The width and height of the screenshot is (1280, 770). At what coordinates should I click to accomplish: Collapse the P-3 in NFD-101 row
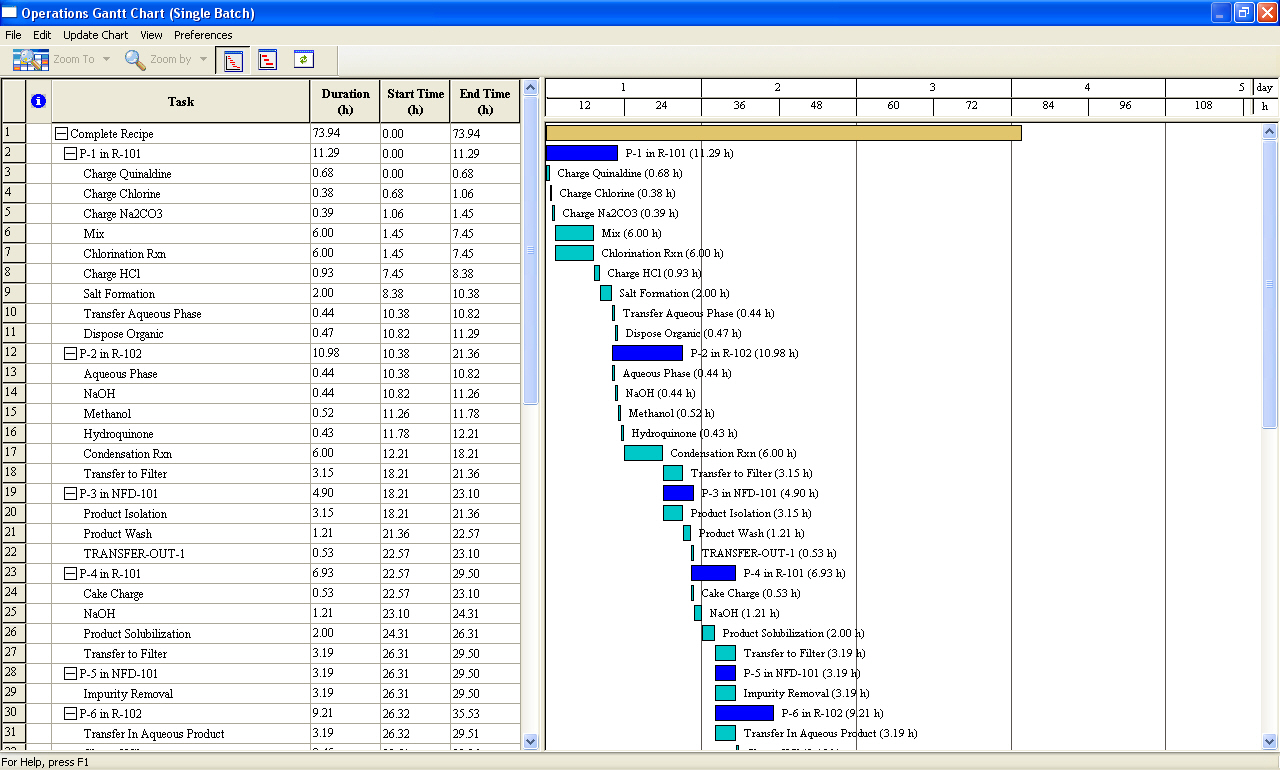pyautogui.click(x=70, y=494)
